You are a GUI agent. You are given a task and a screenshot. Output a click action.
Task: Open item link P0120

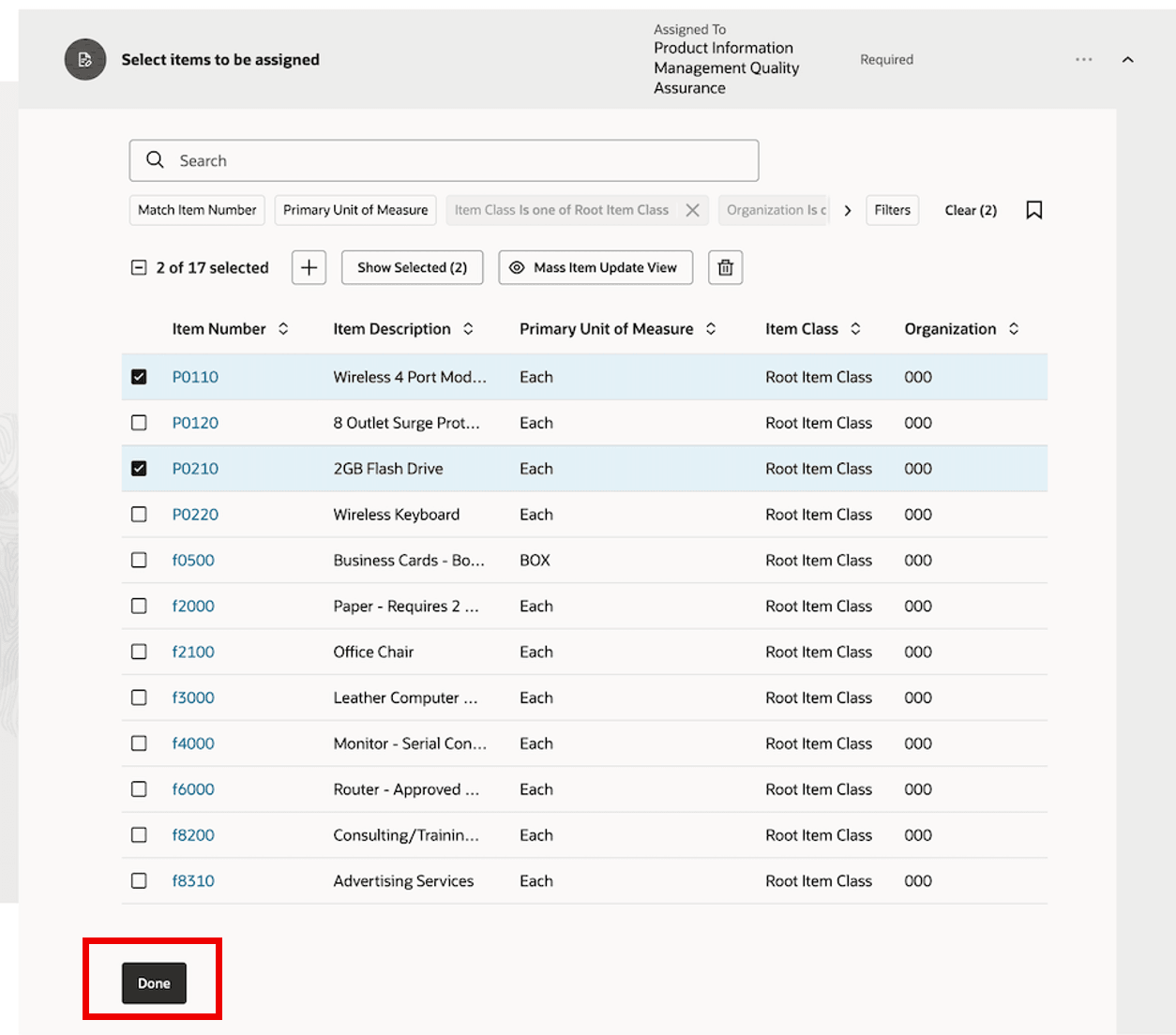[195, 423]
